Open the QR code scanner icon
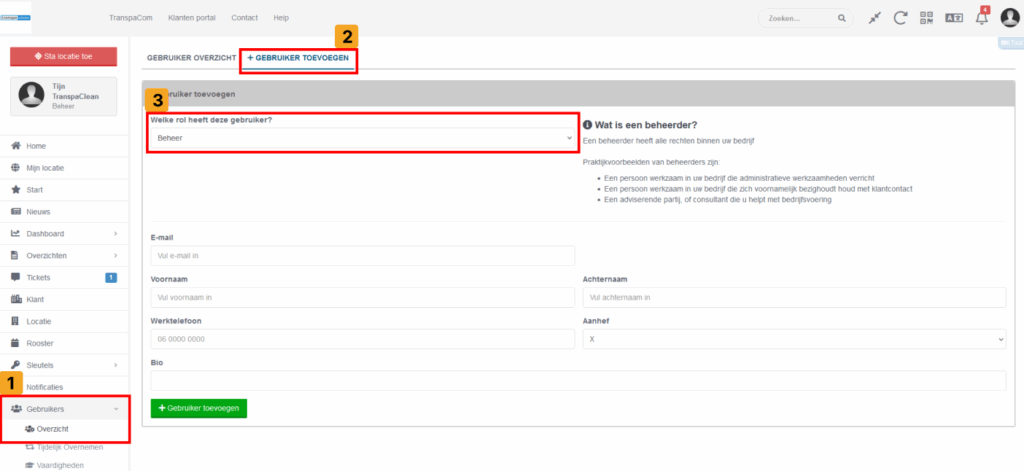This screenshot has width=1024, height=471. (x=927, y=18)
